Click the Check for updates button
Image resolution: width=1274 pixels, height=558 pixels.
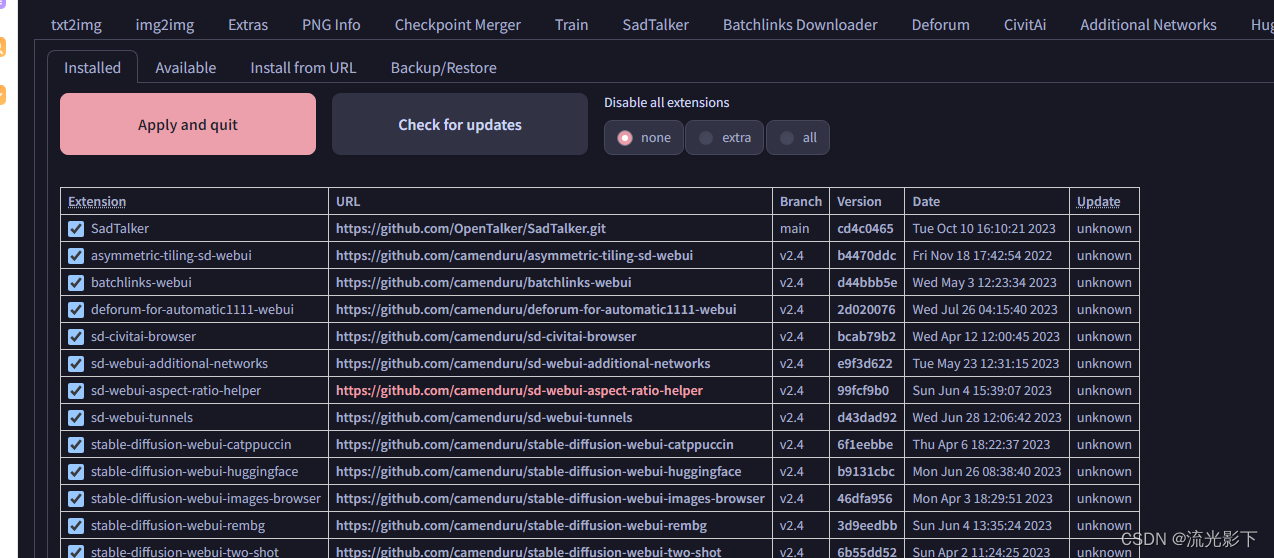point(460,125)
